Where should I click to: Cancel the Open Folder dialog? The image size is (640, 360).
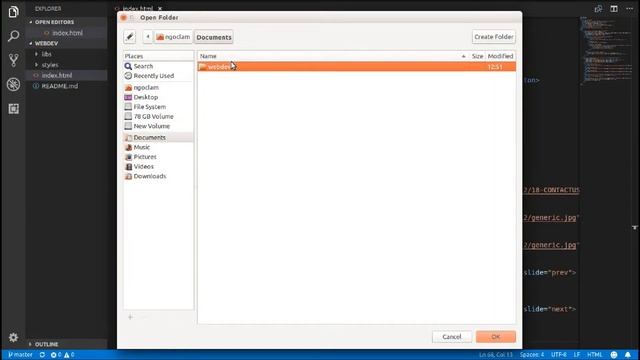[451, 337]
